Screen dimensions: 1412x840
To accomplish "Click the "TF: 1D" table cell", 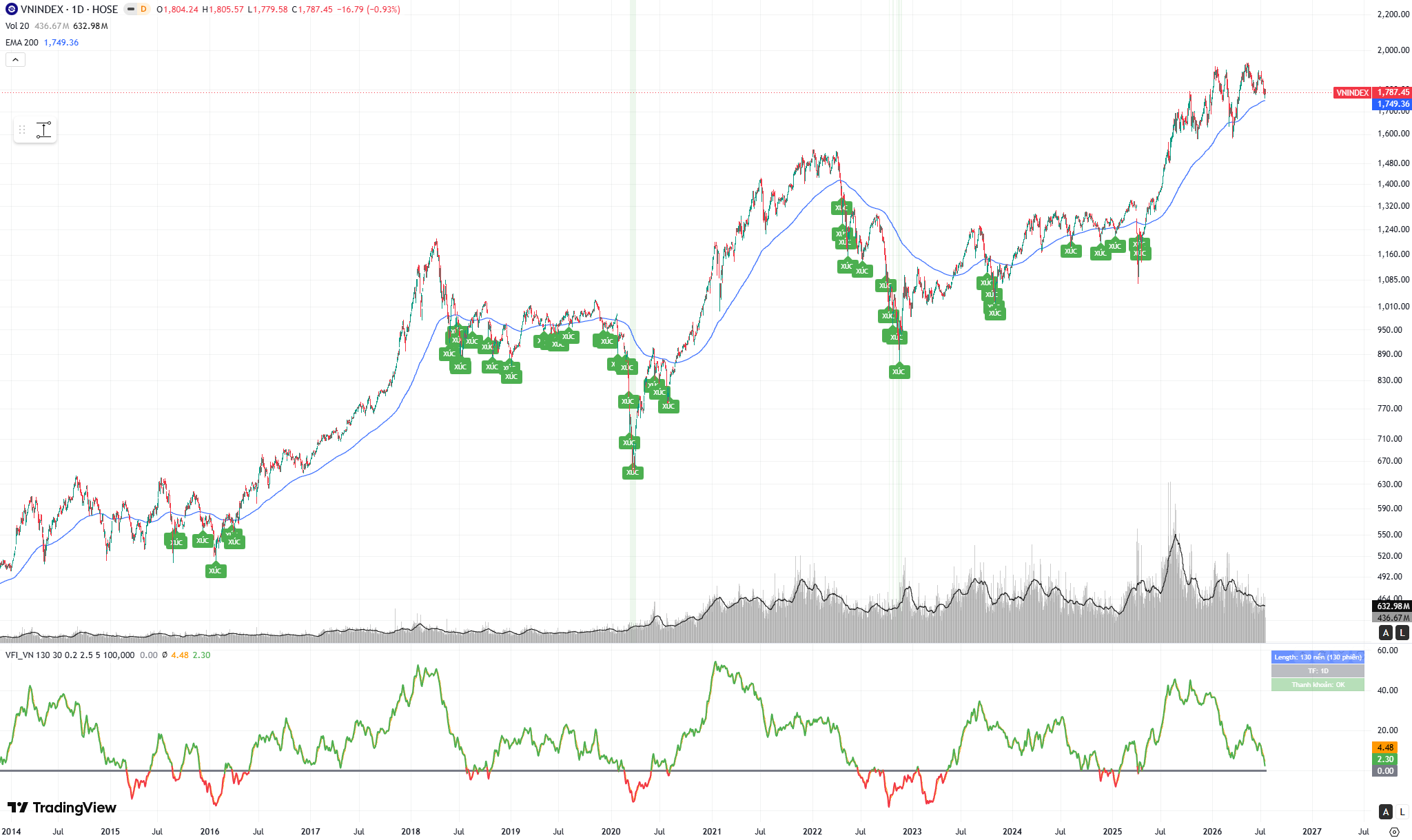I will pyautogui.click(x=1318, y=671).
